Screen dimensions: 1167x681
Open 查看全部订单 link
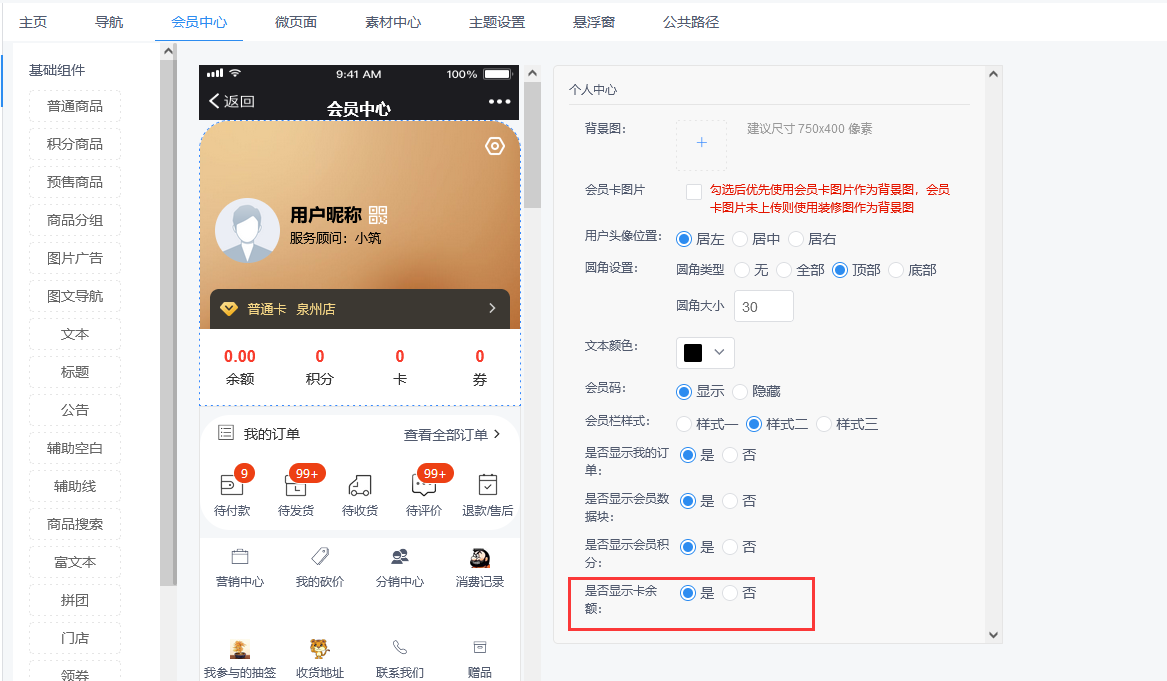(x=451, y=435)
